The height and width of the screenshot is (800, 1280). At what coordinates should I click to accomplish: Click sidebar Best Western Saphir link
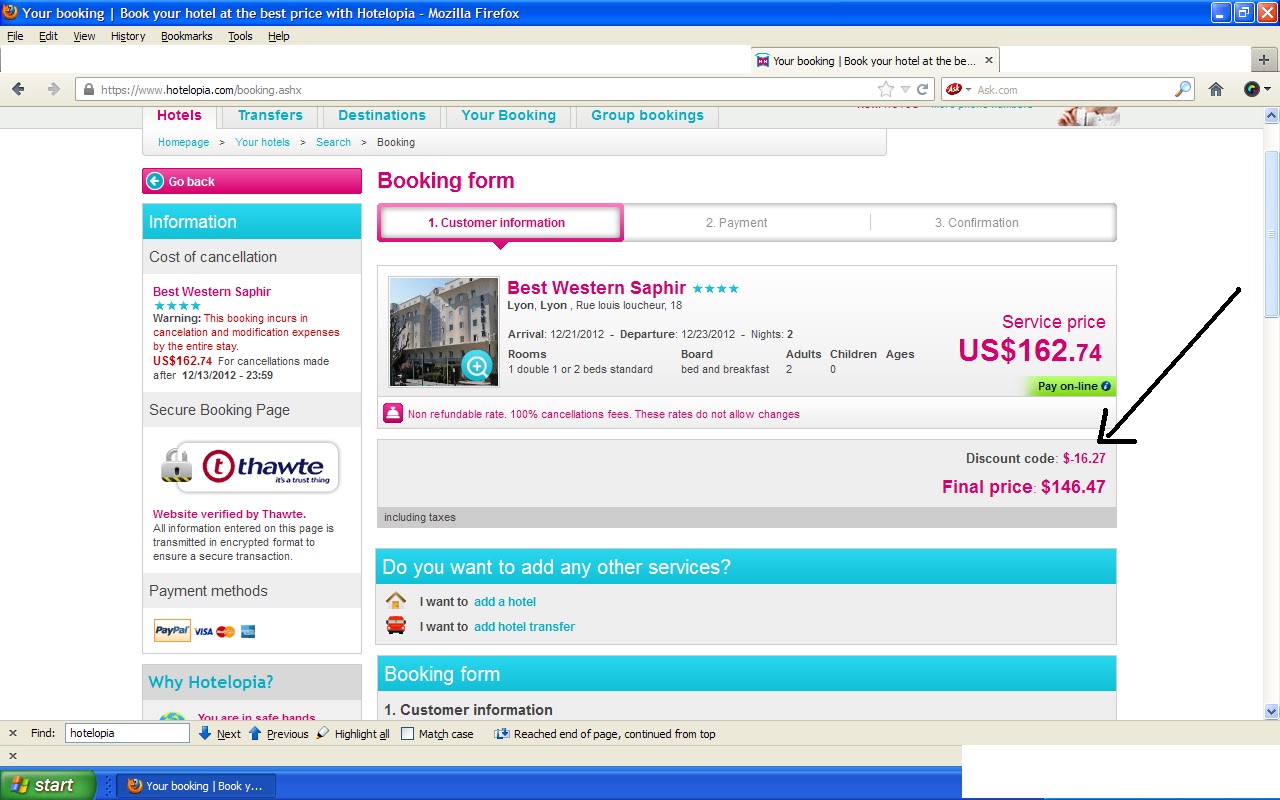tap(212, 292)
